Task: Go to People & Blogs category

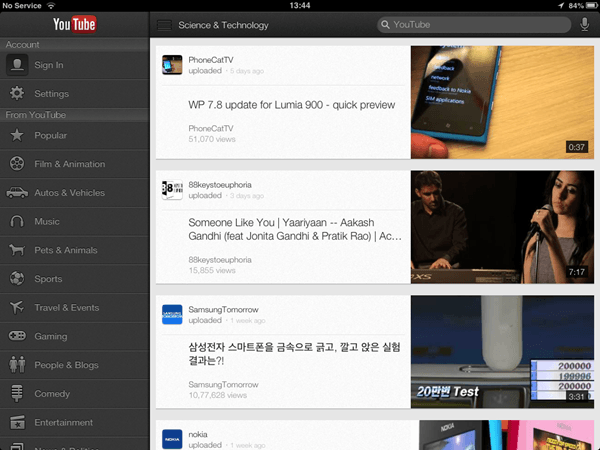Action: point(75,365)
